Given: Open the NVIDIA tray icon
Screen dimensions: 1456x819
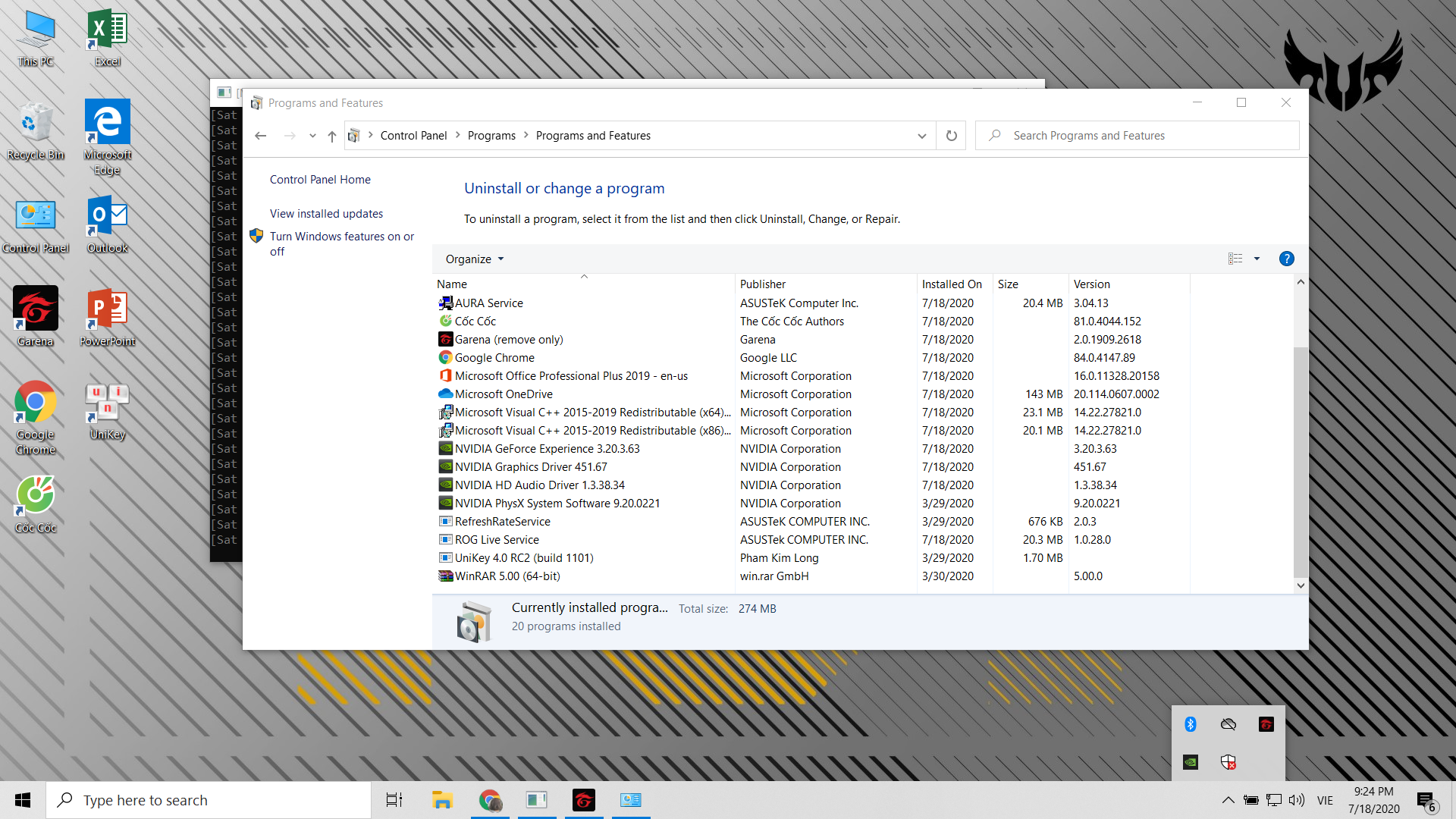Looking at the screenshot, I should point(1191,762).
